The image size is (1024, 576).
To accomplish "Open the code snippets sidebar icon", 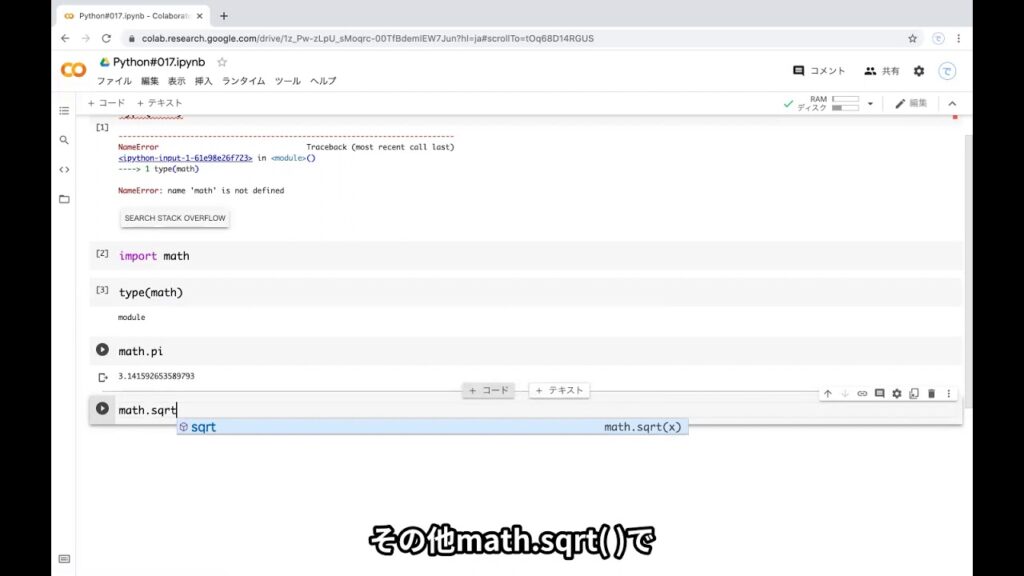I will pos(63,169).
